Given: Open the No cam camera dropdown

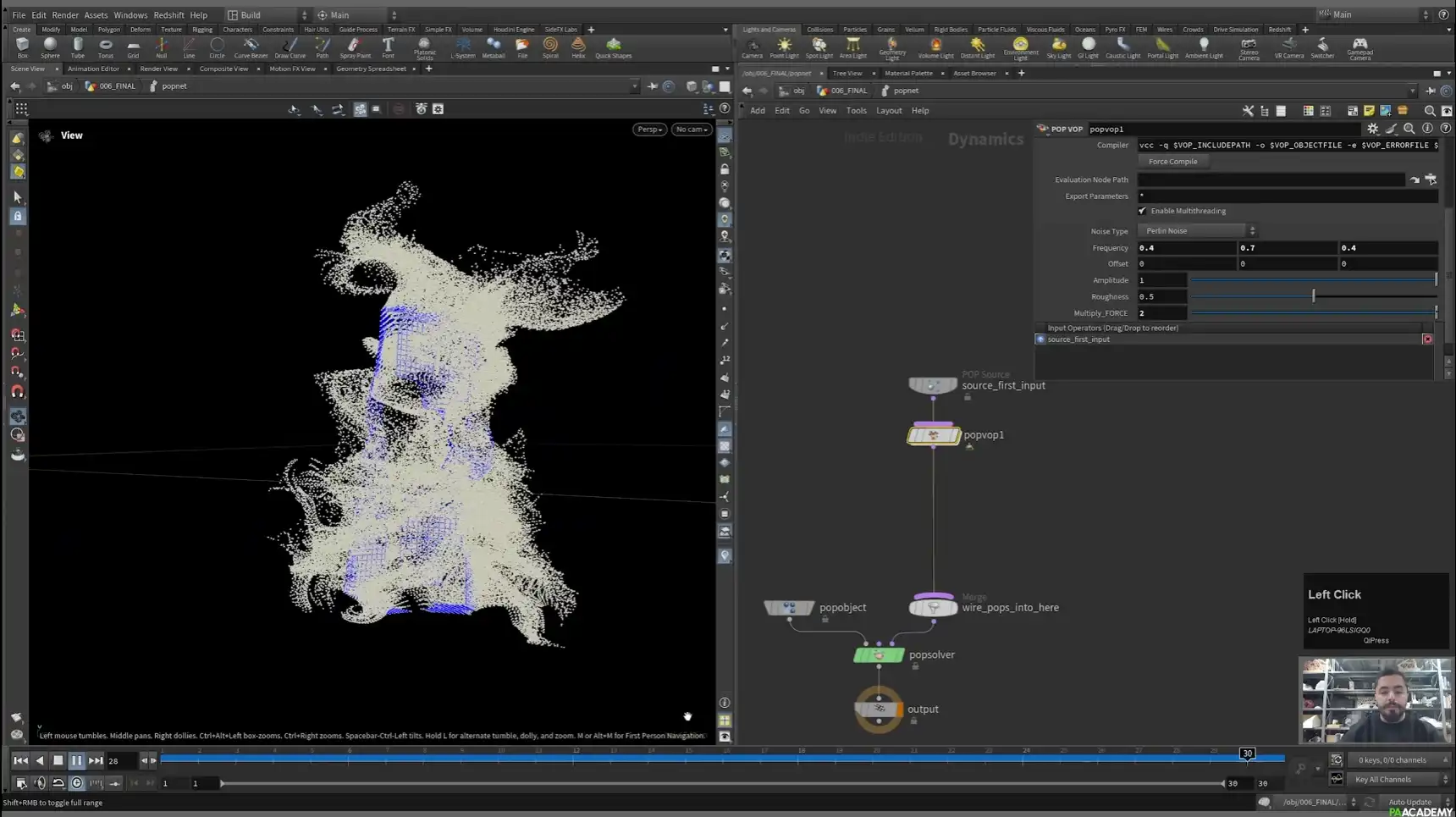Looking at the screenshot, I should [x=690, y=129].
